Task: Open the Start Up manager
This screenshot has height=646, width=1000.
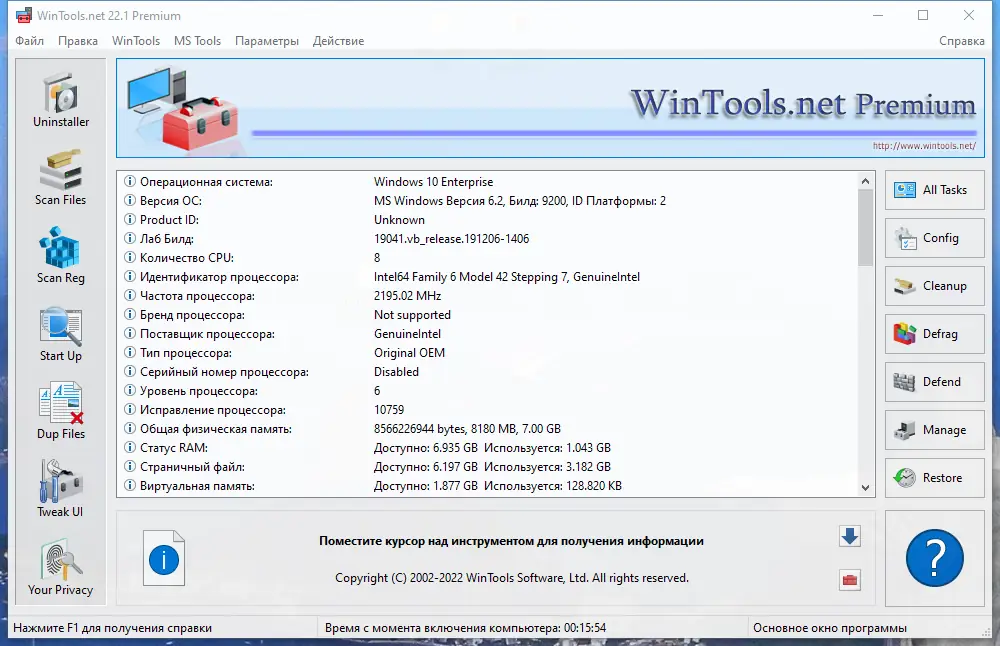Action: [61, 335]
